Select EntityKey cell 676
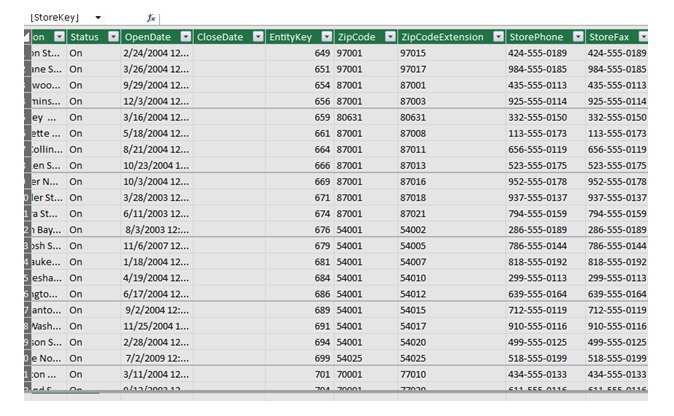 pyautogui.click(x=300, y=230)
